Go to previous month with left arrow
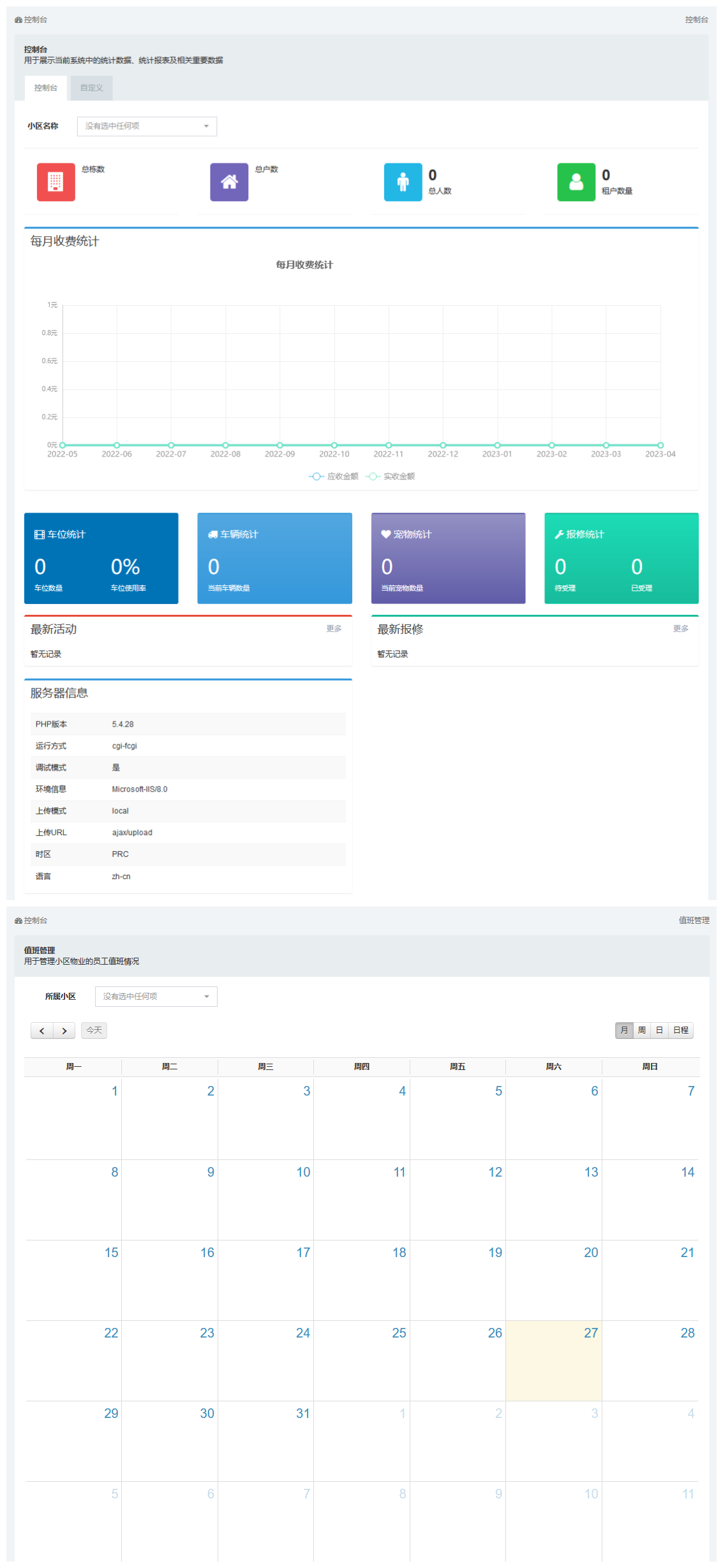 42,1030
